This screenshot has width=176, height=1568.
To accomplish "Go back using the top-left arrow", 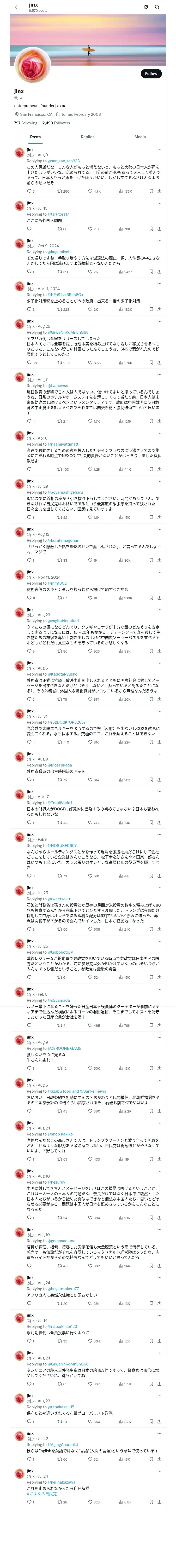I will tap(16, 7).
